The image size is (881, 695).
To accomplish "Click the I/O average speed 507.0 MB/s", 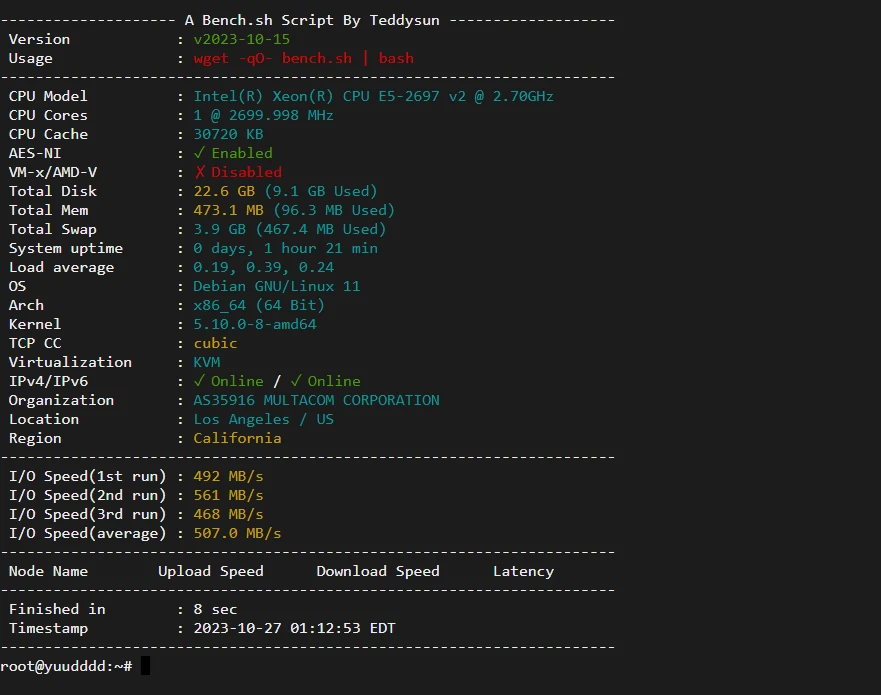I will point(237,533).
